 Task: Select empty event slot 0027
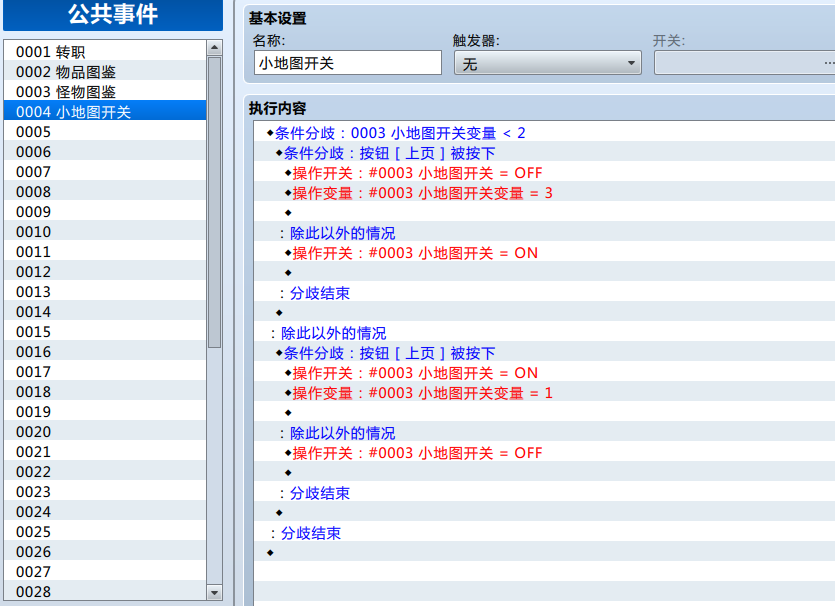105,571
